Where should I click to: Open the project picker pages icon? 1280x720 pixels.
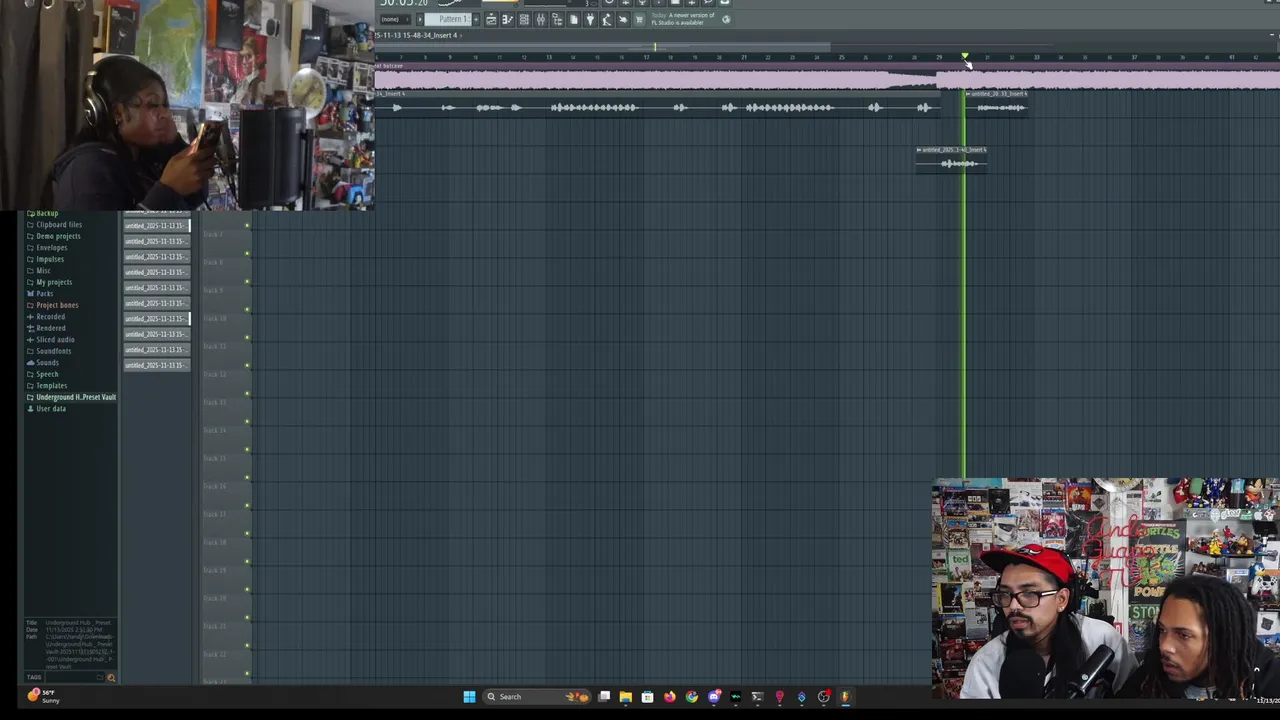click(574, 19)
